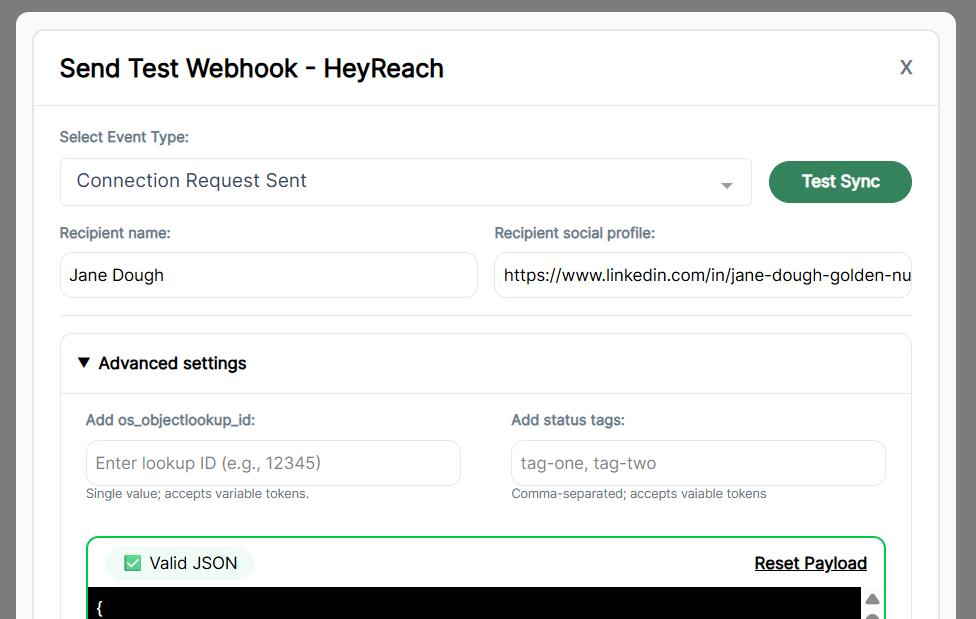
Task: Click the event type dropdown chevron icon
Action: (728, 184)
